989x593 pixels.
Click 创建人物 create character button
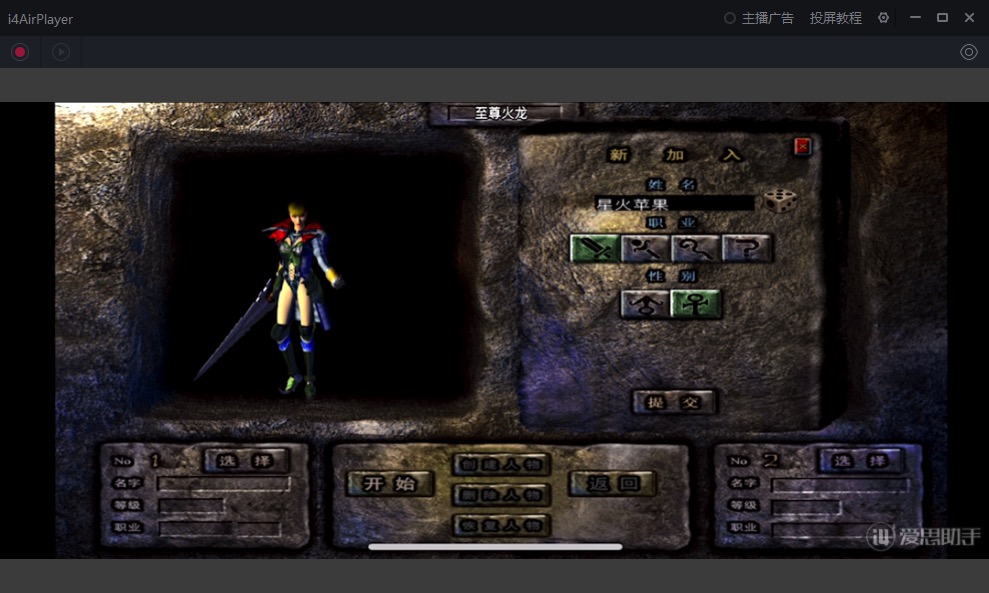[502, 464]
